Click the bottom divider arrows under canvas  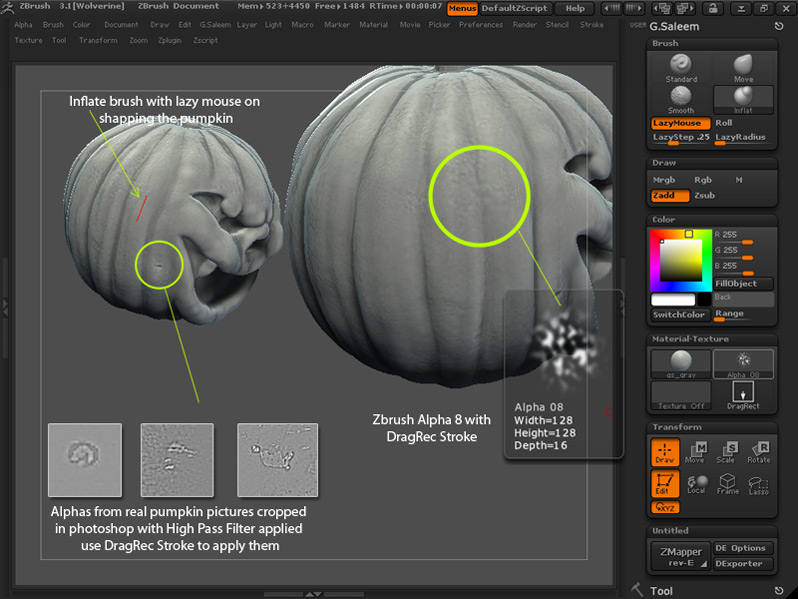(x=313, y=594)
